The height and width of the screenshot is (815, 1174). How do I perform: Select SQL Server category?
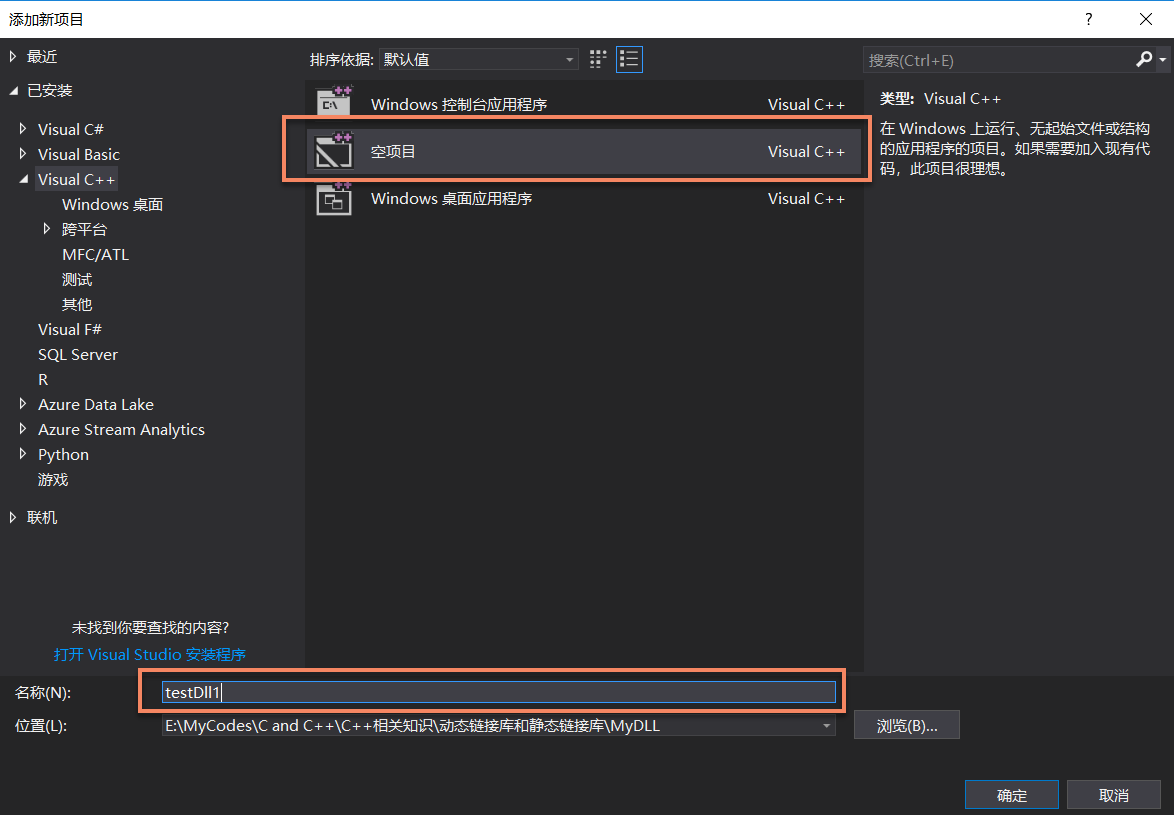point(78,354)
